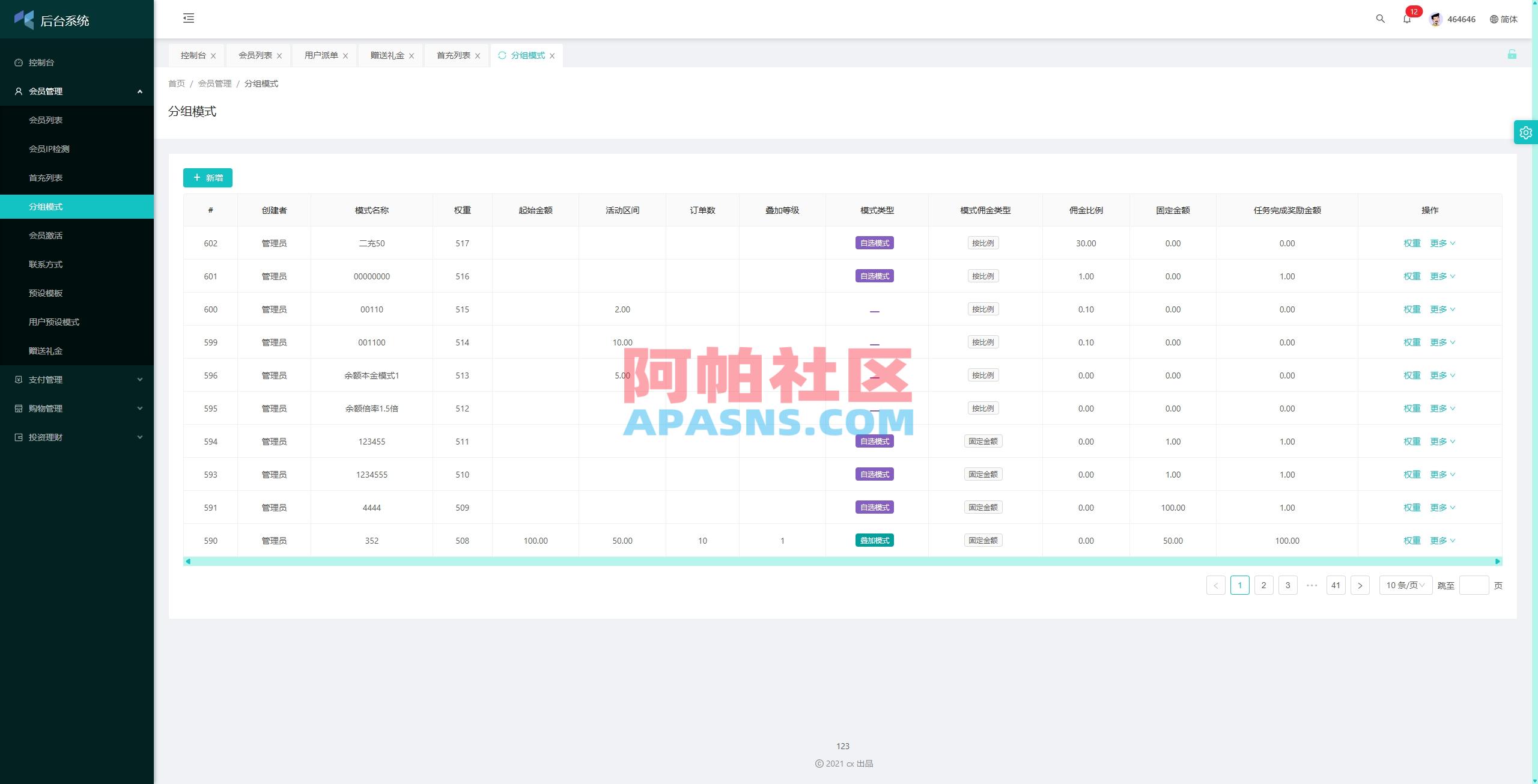This screenshot has width=1538, height=784.
Task: Click the 跳至 page number input field
Action: 1474,585
